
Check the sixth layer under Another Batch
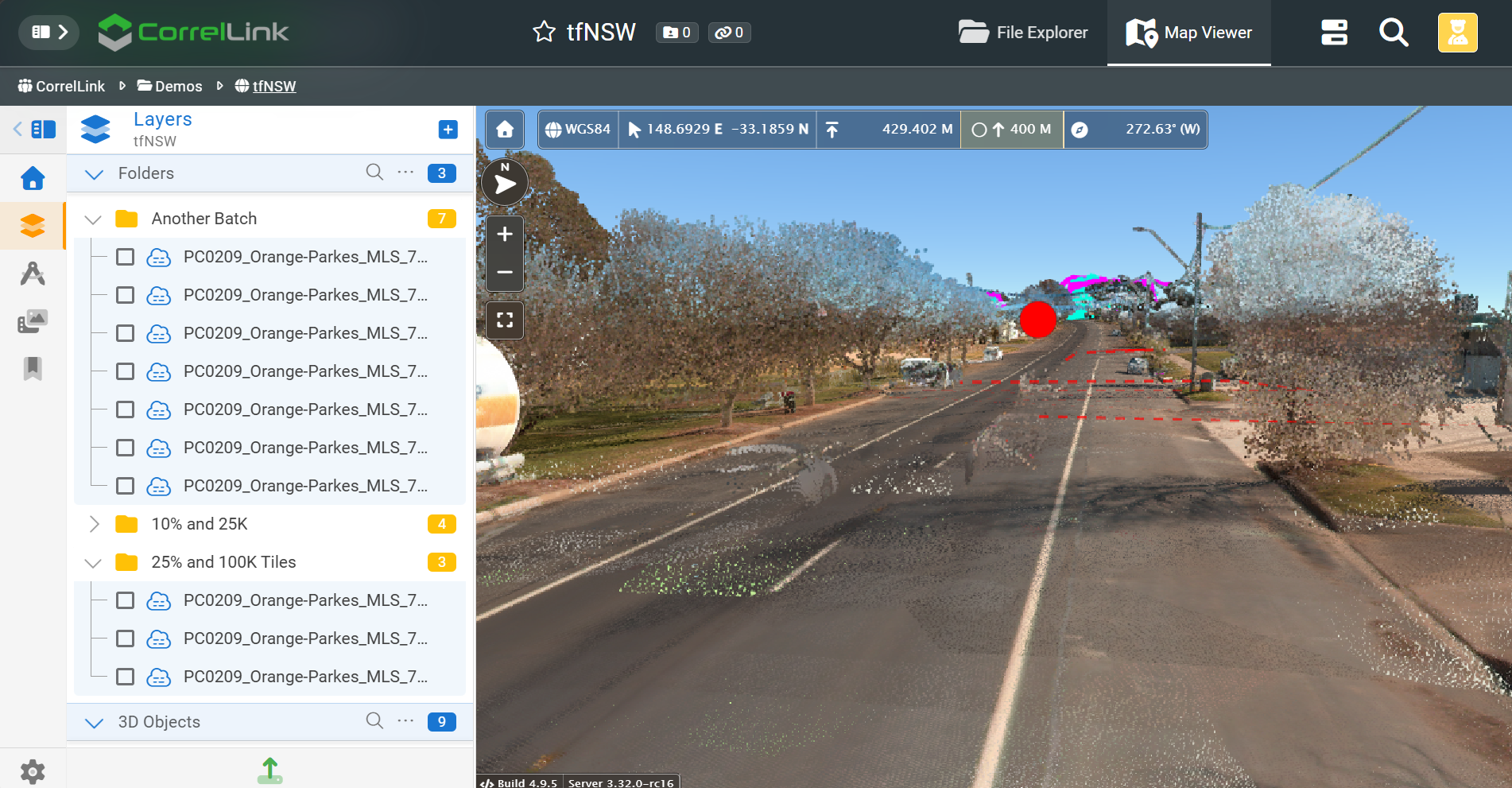click(x=125, y=448)
